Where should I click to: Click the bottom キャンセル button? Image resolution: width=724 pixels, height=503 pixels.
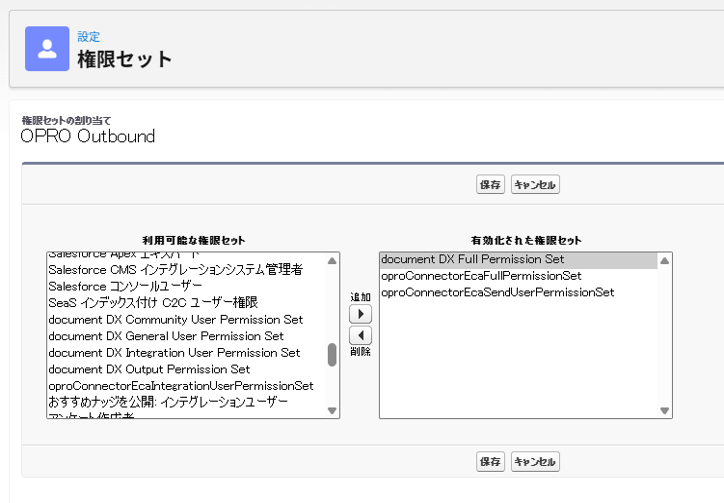pos(535,461)
